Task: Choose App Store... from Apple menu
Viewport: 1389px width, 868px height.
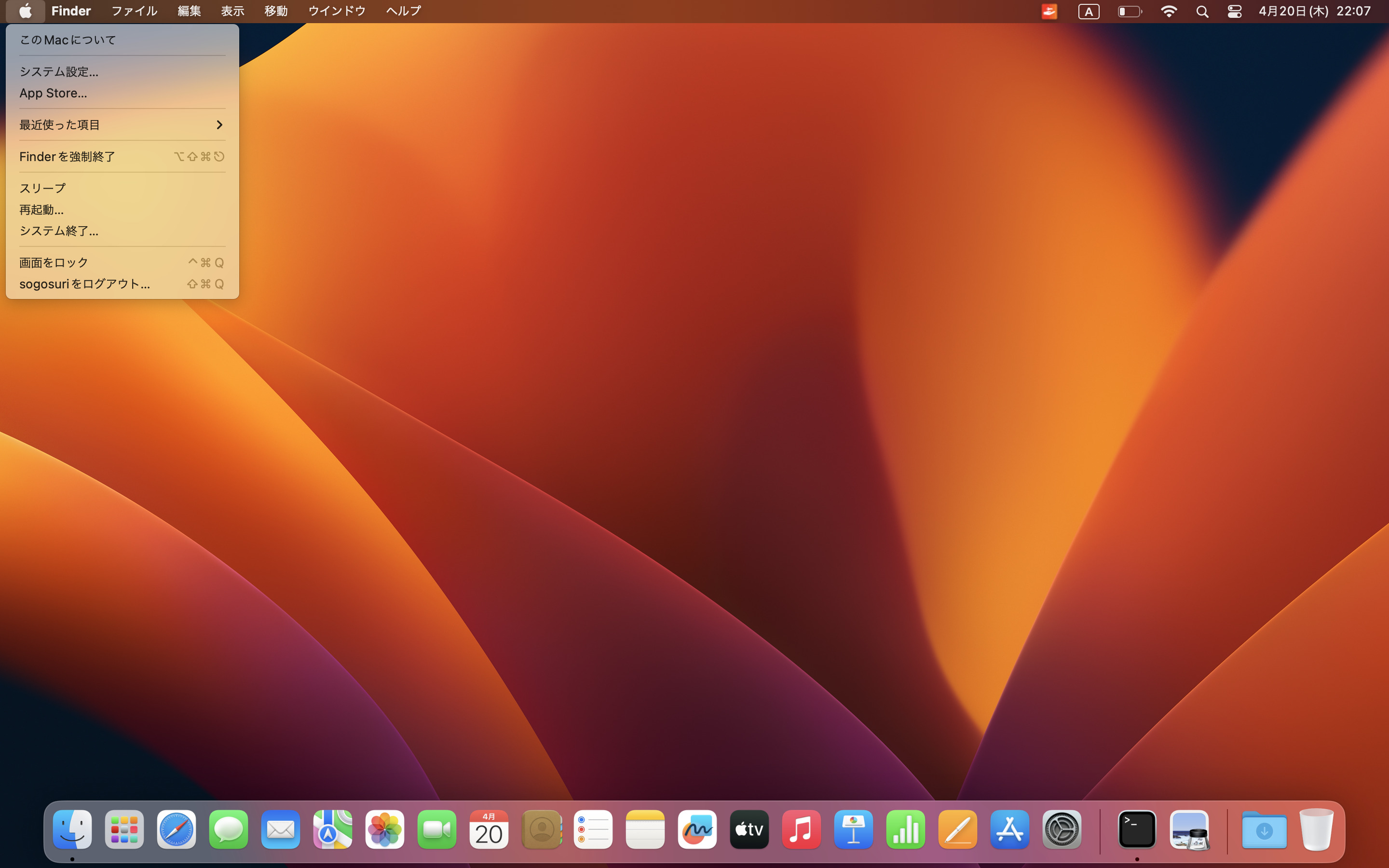Action: pyautogui.click(x=122, y=93)
